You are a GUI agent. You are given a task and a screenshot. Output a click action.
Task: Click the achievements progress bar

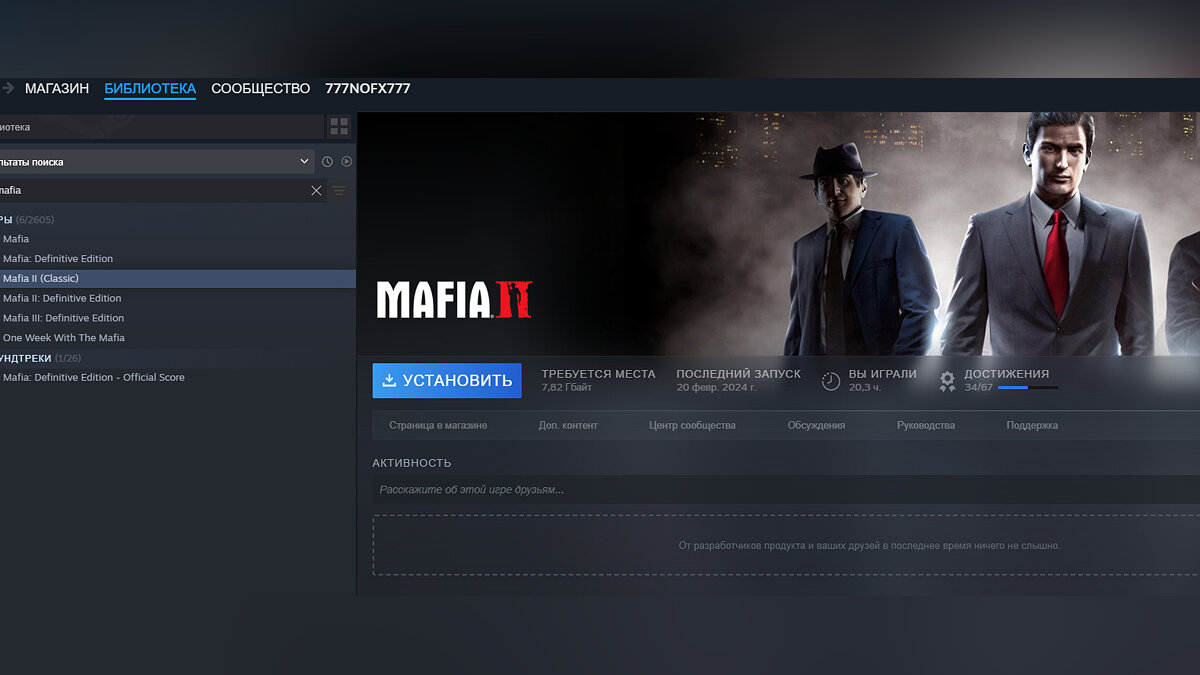1027,387
